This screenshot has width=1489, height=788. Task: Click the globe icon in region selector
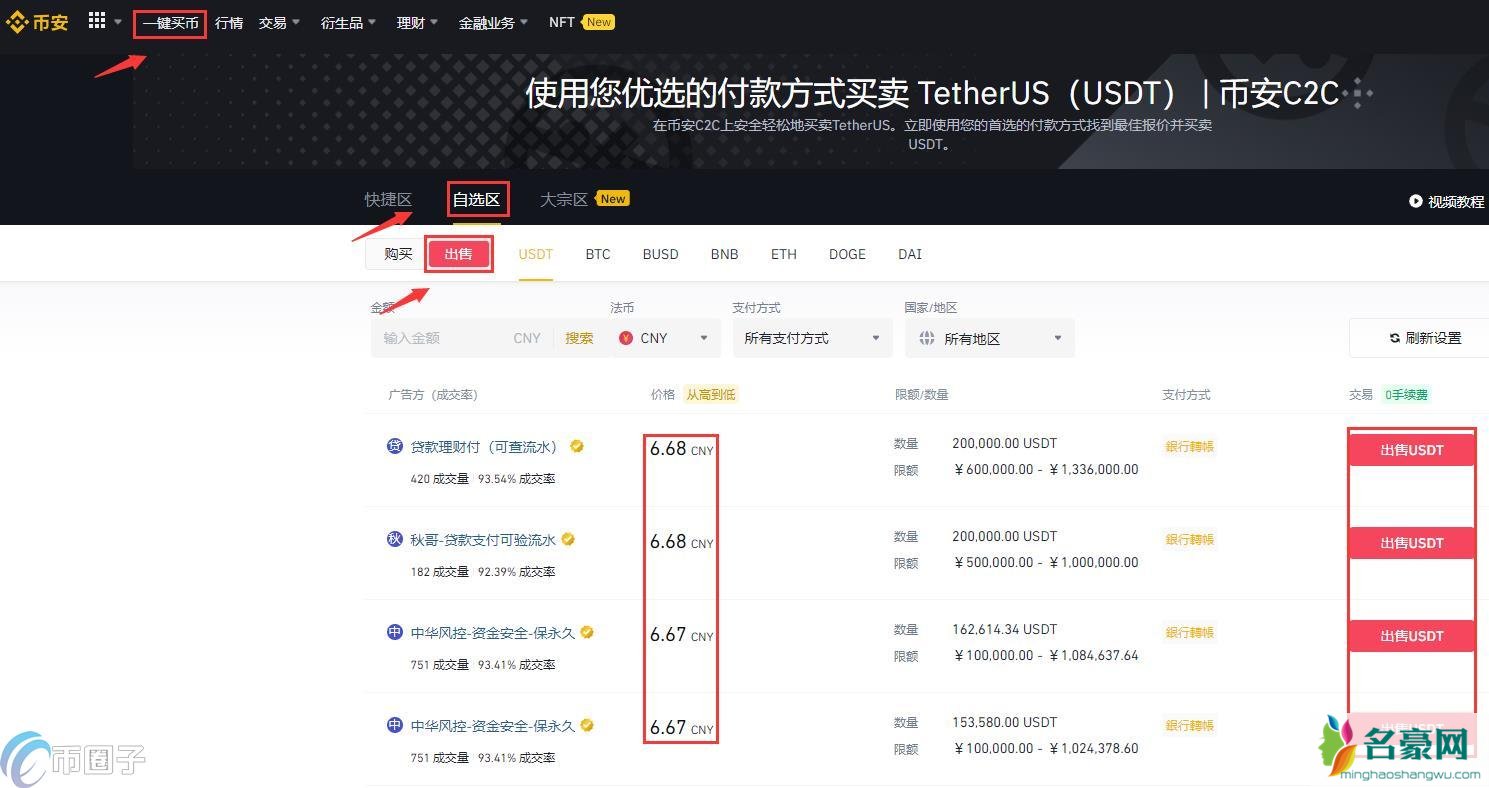coord(927,338)
